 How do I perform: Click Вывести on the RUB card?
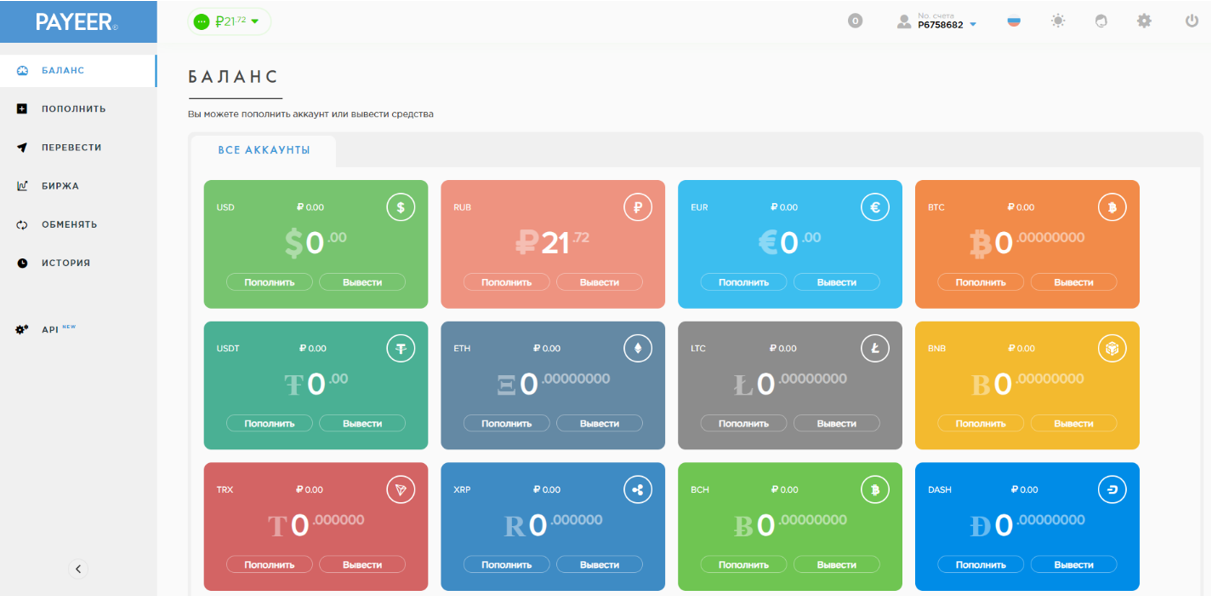pyautogui.click(x=599, y=283)
